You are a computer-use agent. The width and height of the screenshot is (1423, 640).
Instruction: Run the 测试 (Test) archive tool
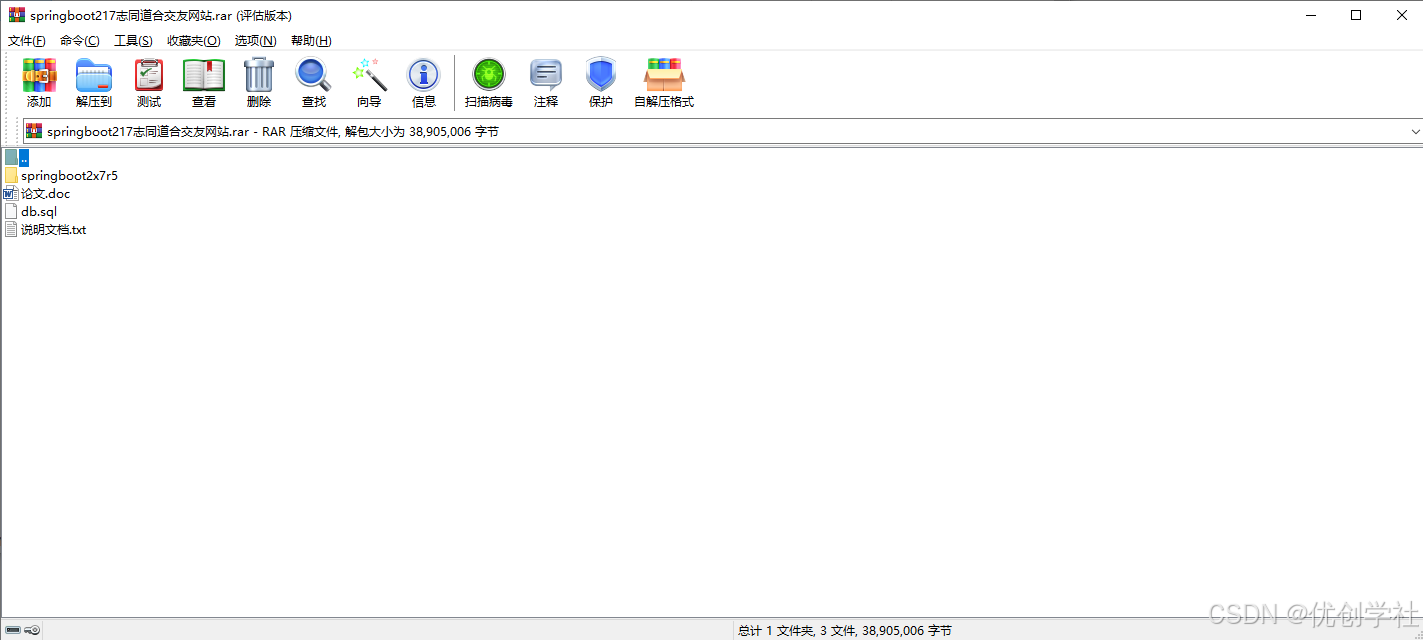pyautogui.click(x=149, y=76)
